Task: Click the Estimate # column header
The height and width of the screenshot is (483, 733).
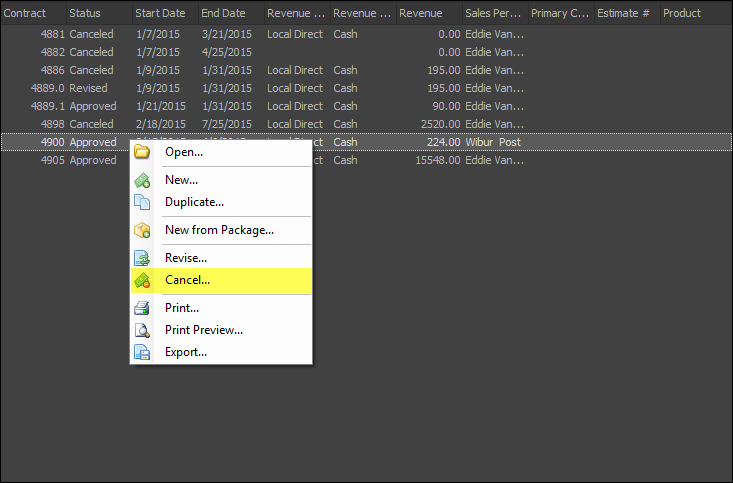Action: (x=626, y=13)
